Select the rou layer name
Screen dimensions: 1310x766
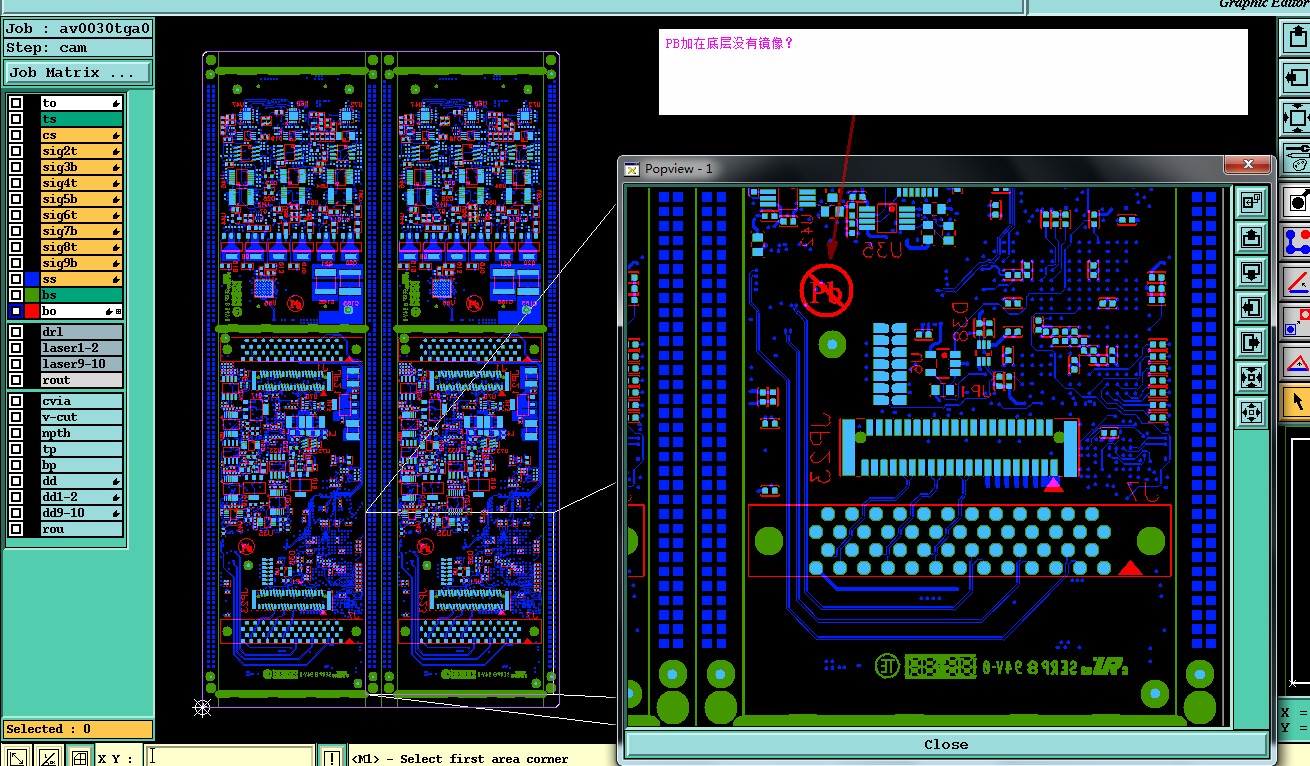click(x=81, y=529)
